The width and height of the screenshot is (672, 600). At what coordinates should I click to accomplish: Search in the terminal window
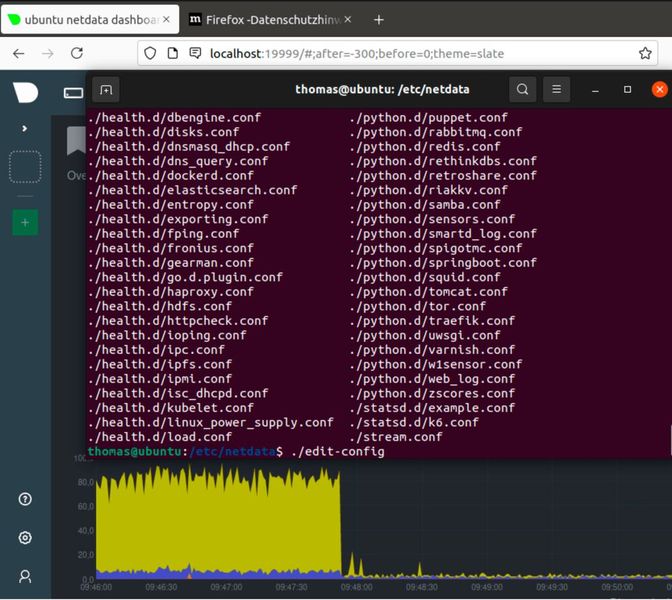(522, 89)
